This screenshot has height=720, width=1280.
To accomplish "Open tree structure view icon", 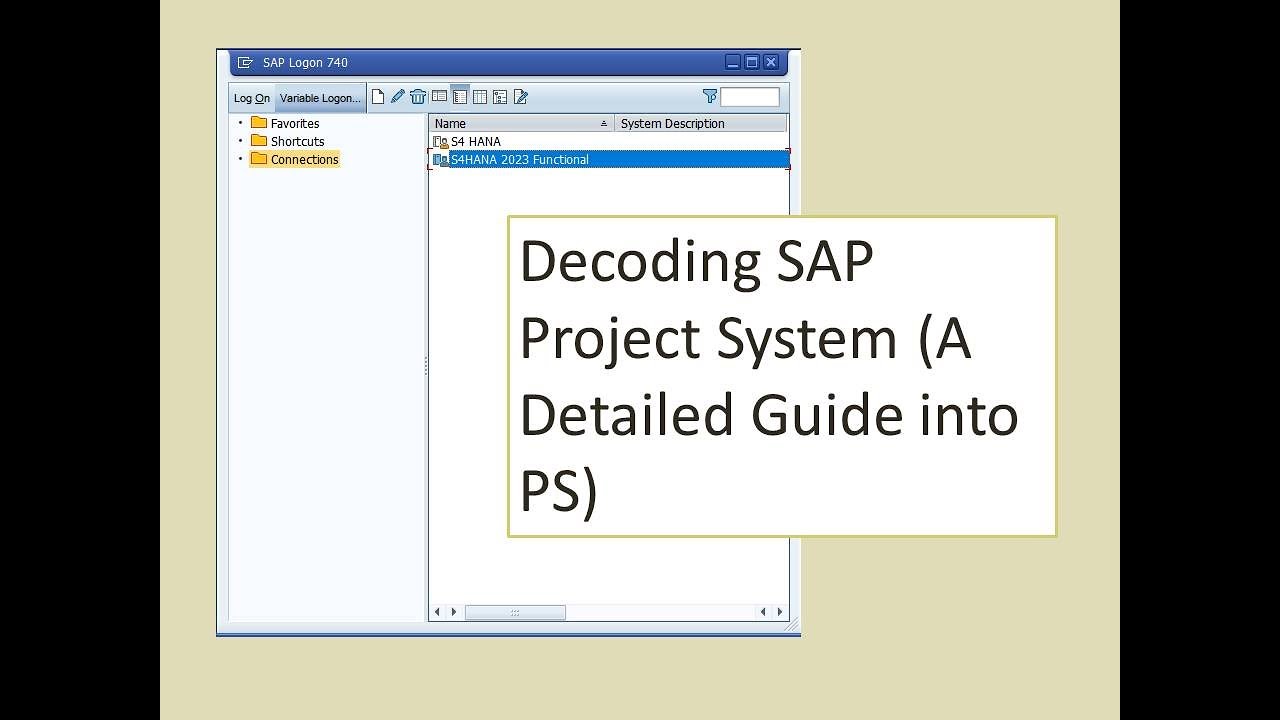I will click(500, 97).
